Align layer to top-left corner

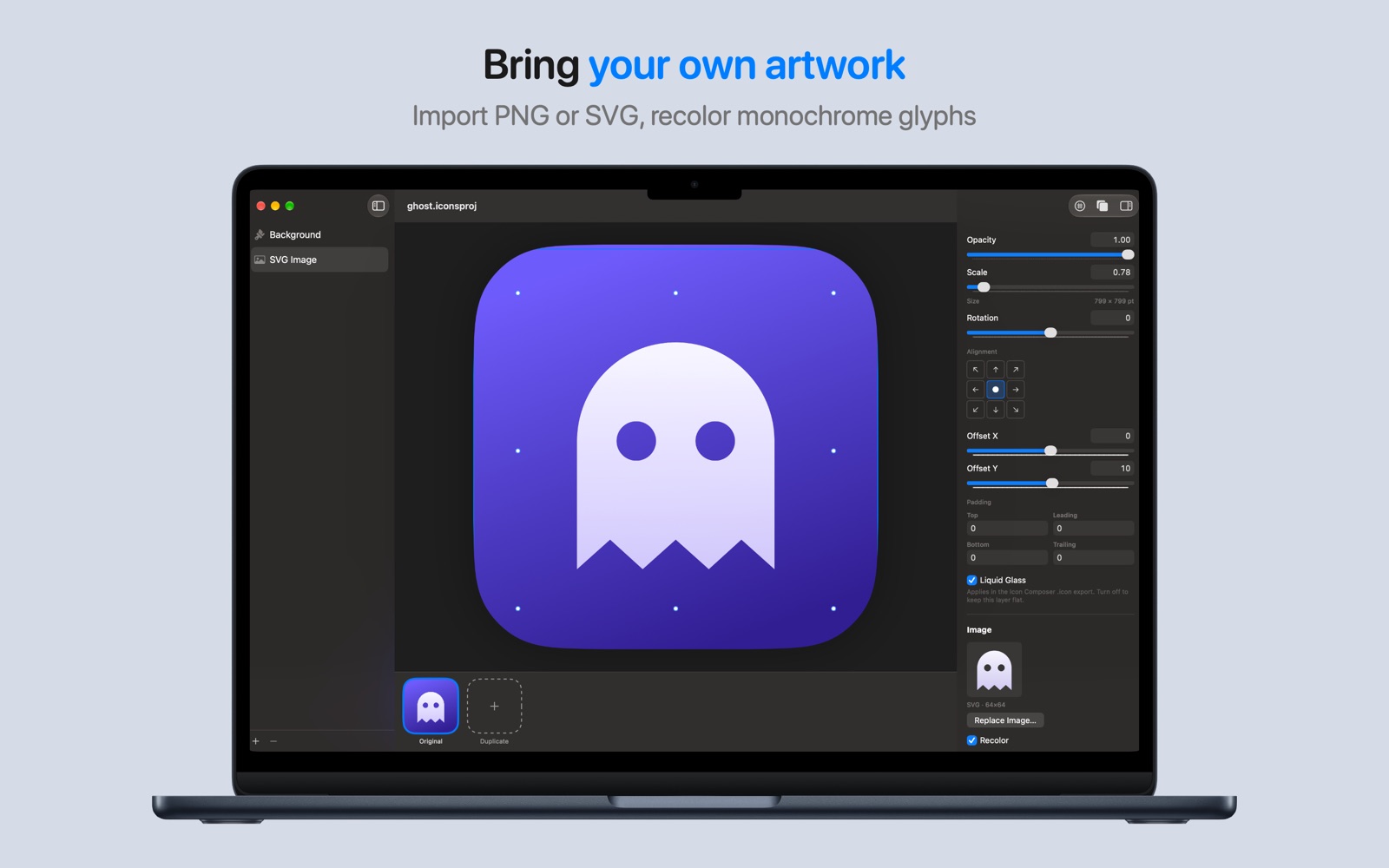(x=976, y=370)
